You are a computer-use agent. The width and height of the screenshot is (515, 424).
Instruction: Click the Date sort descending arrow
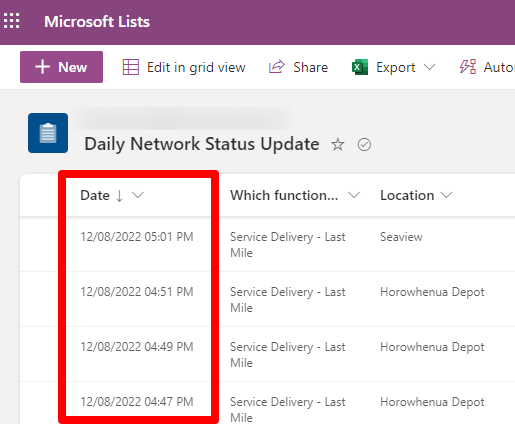pyautogui.click(x=119, y=196)
